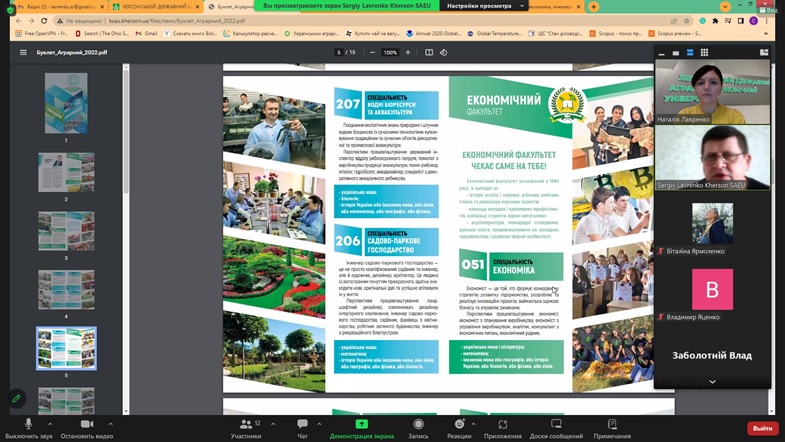Minimize the video panel strip

(662, 53)
